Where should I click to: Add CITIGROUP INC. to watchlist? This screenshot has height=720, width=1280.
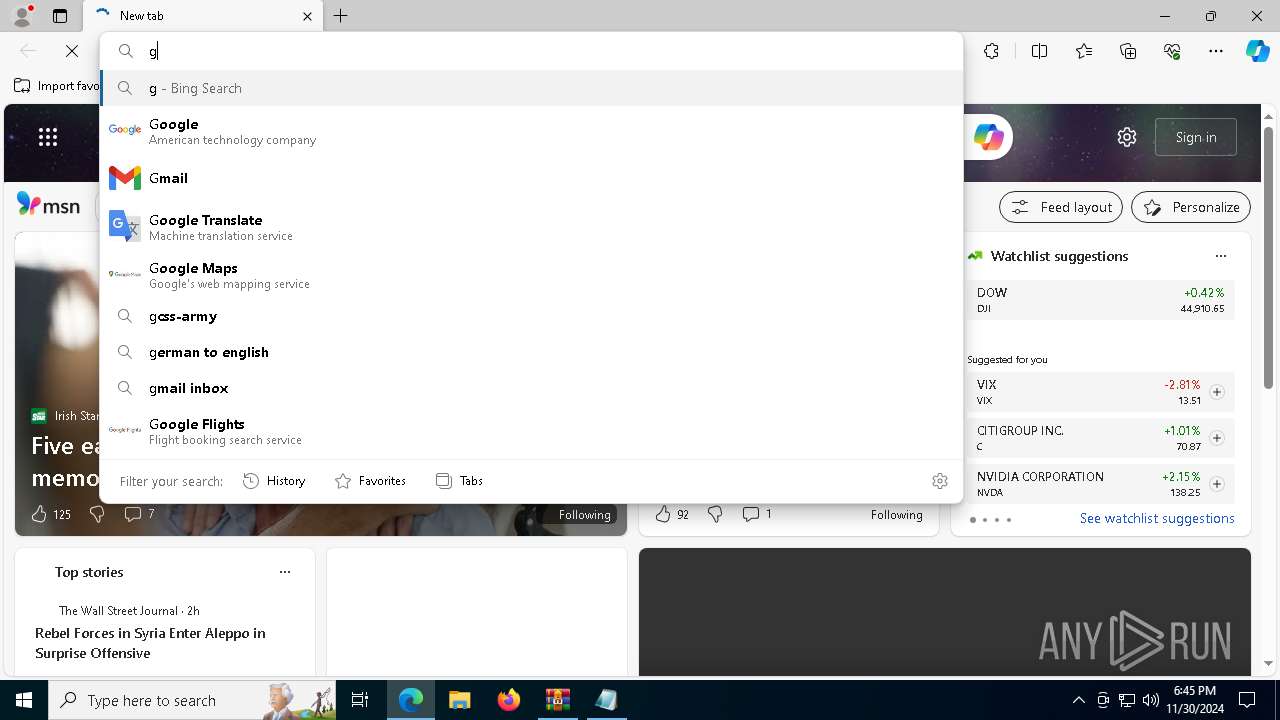(1217, 438)
